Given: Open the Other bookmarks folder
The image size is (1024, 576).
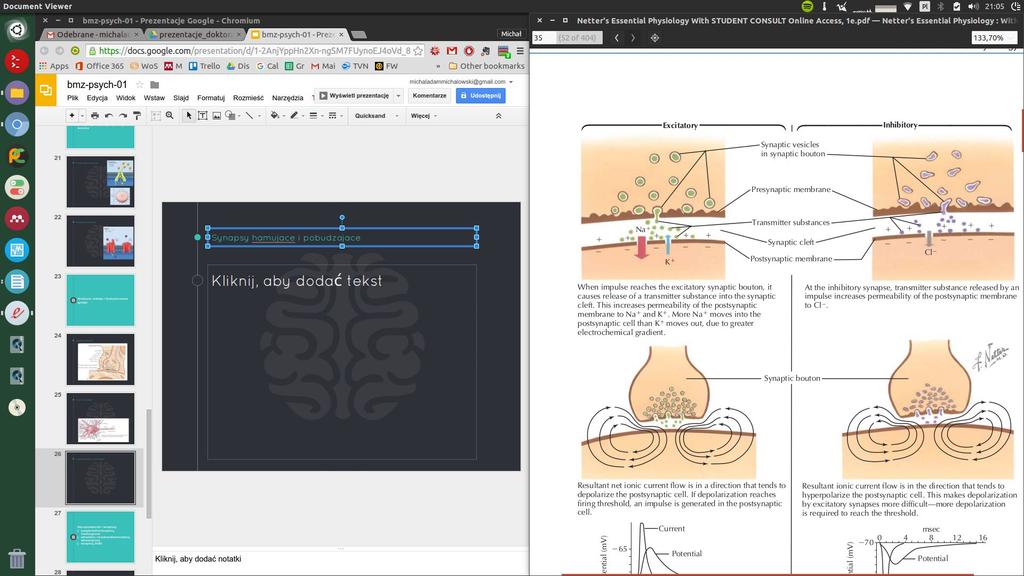Looking at the screenshot, I should pos(487,66).
